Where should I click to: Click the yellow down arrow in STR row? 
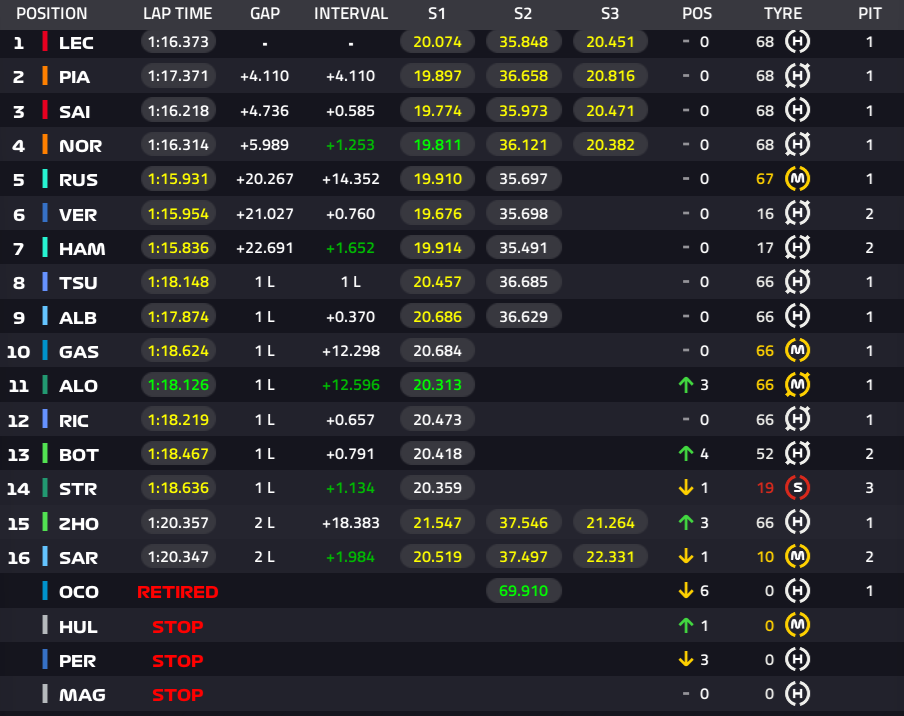(685, 488)
